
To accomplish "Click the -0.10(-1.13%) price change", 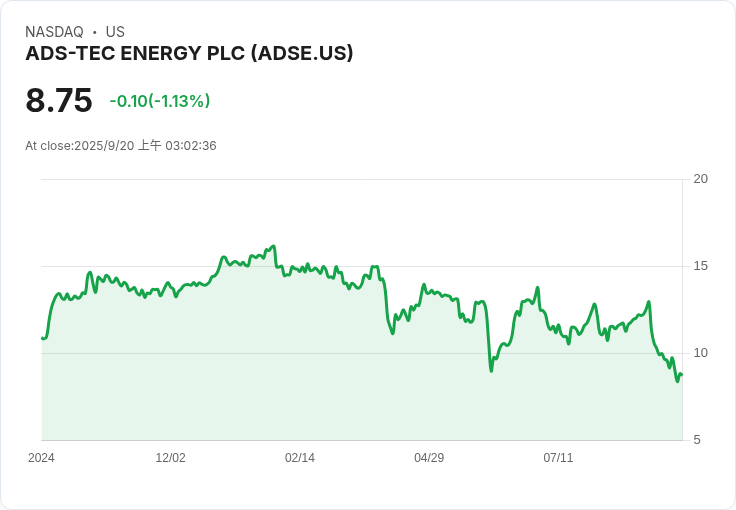I will pyautogui.click(x=160, y=101).
